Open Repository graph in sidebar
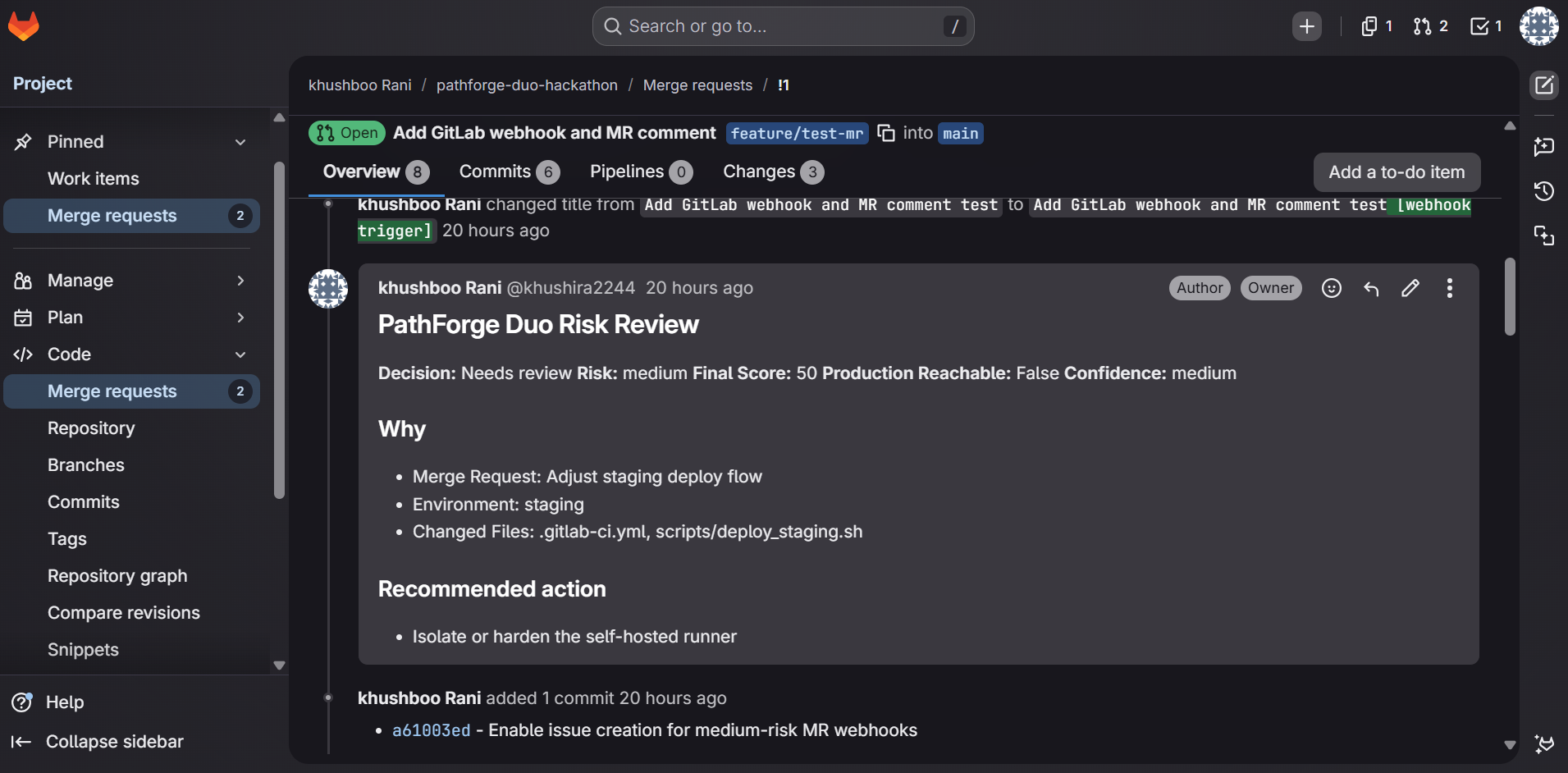 click(131, 576)
